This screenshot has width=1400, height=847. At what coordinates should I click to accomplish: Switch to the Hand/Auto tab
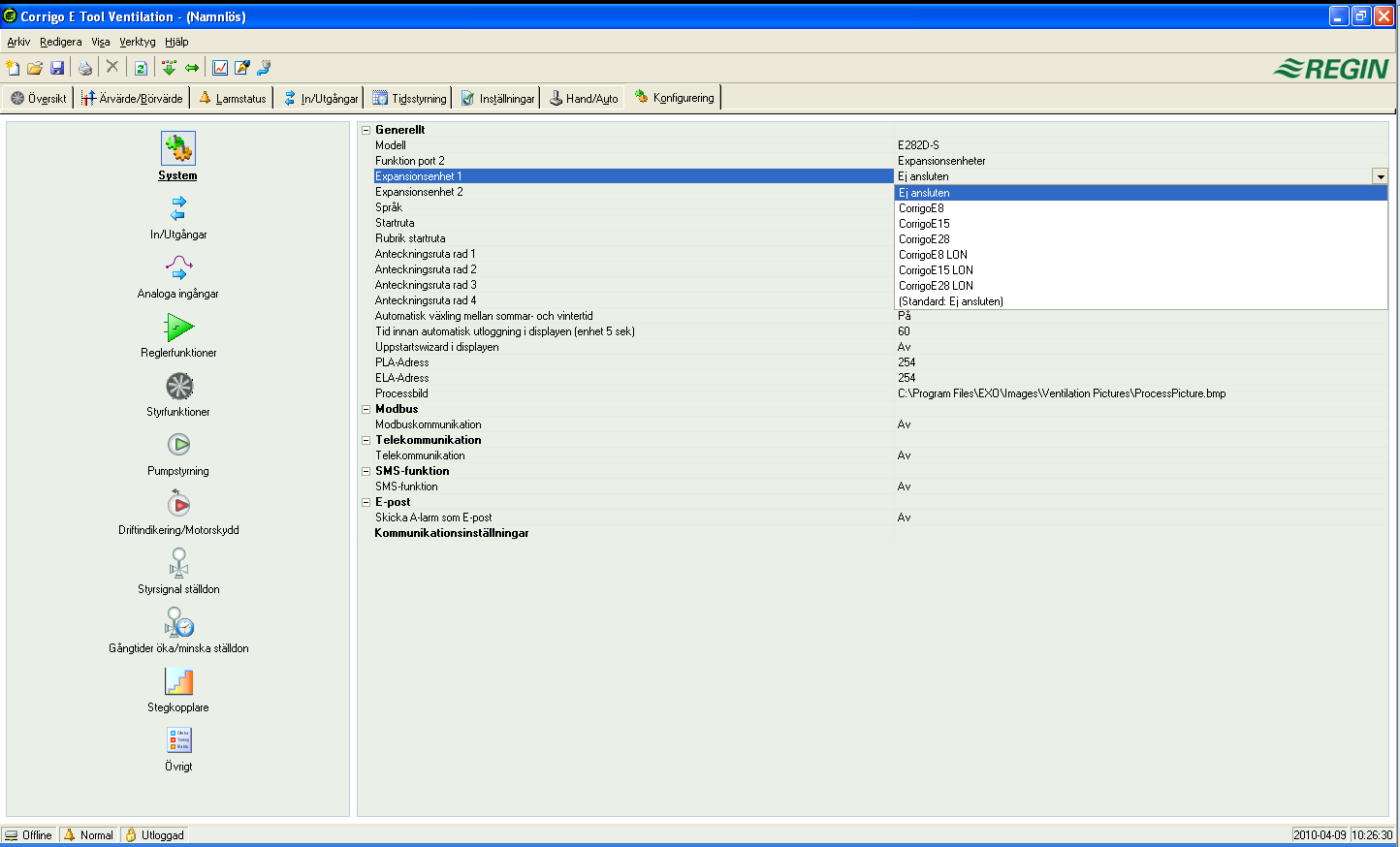(x=584, y=98)
